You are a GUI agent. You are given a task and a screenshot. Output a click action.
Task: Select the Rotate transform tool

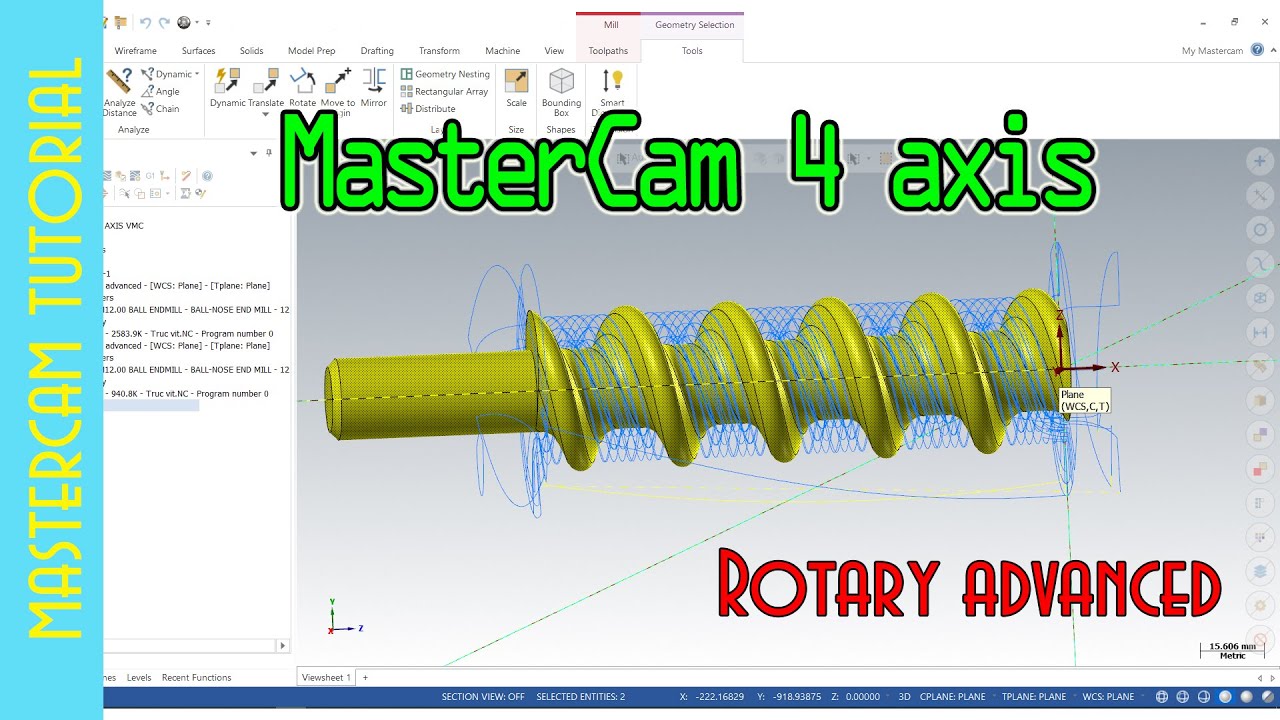pos(302,88)
